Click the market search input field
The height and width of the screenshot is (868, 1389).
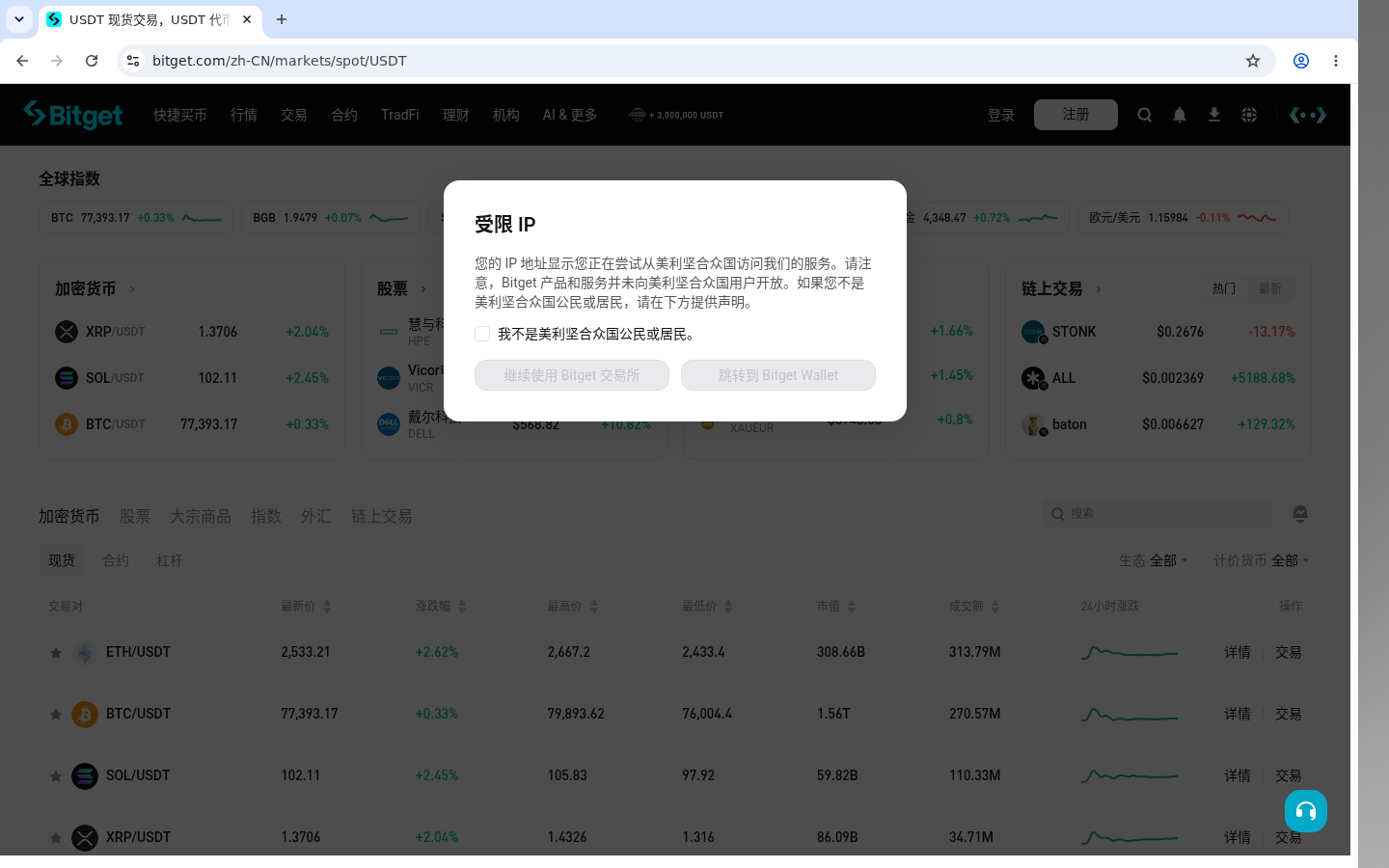[x=1157, y=514]
